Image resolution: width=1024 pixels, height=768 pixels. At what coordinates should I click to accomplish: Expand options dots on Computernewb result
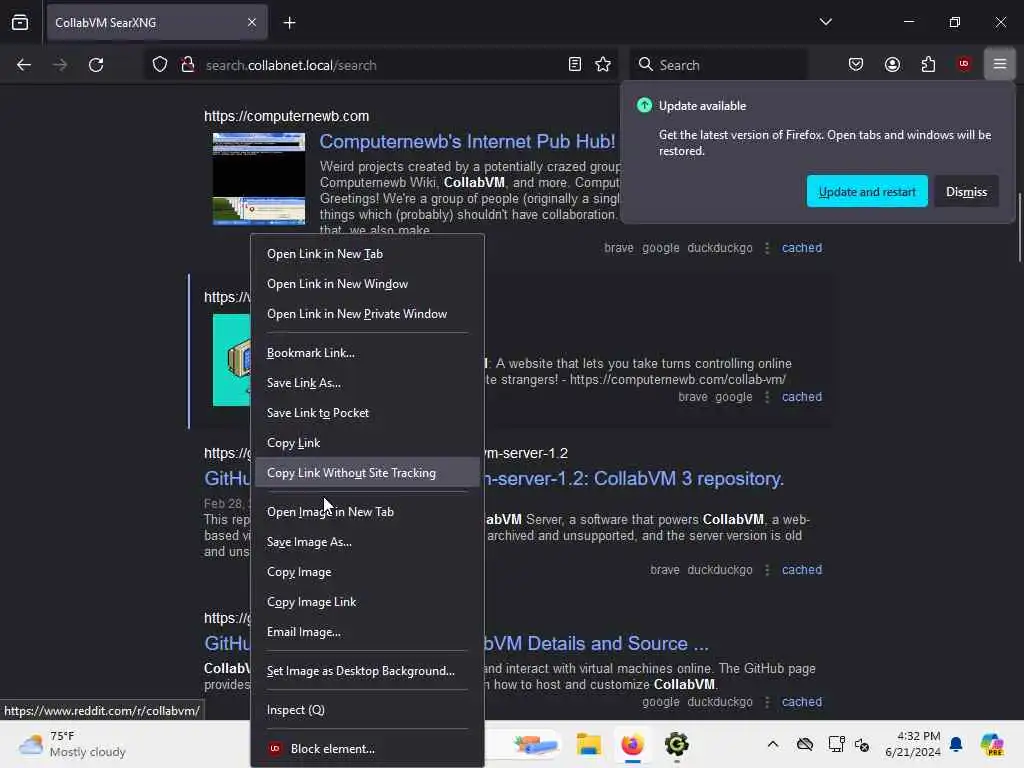767,248
